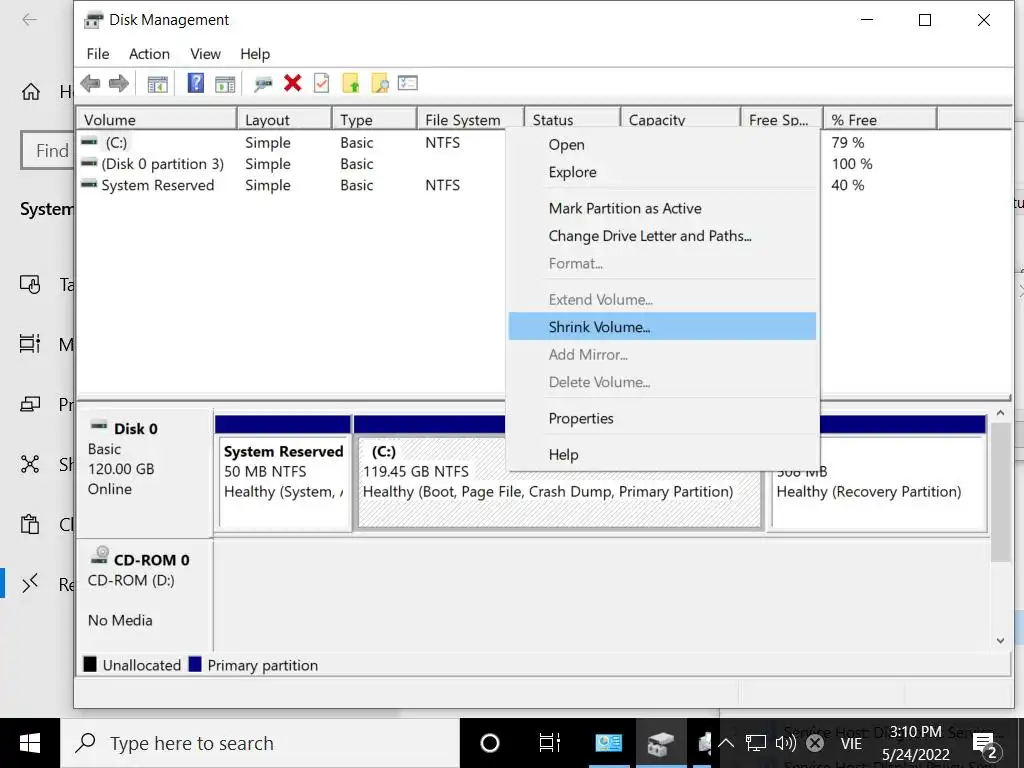This screenshot has height=768, width=1024.
Task: Sort by the Capacity column header
Action: click(680, 120)
